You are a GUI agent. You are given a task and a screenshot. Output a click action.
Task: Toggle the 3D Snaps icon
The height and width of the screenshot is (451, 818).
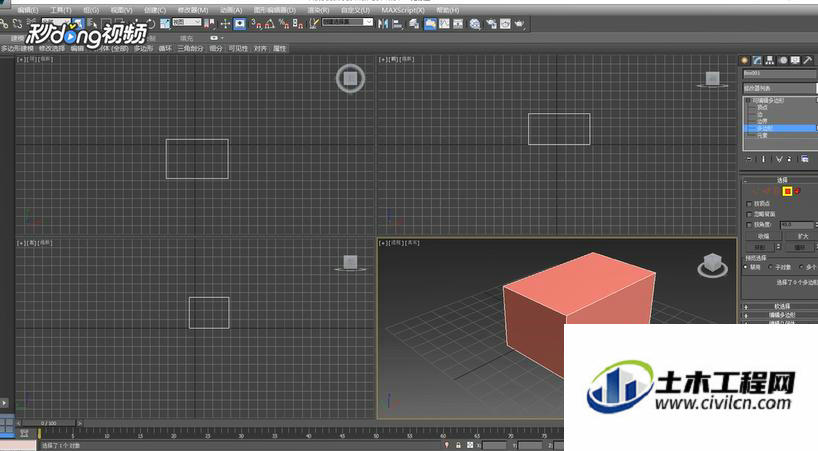tap(256, 23)
